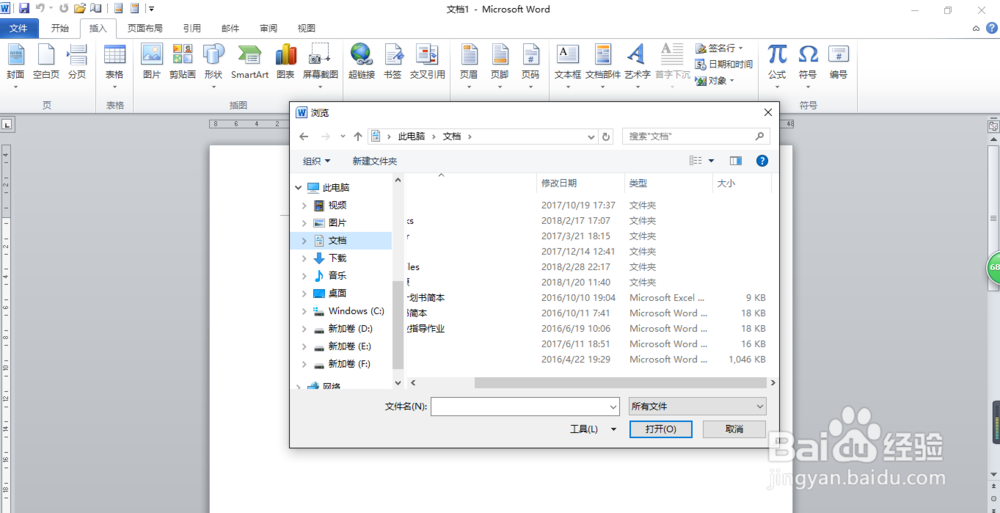Image resolution: width=1000 pixels, height=513 pixels.
Task: Open the Organize (组织) menu
Action: 317,161
